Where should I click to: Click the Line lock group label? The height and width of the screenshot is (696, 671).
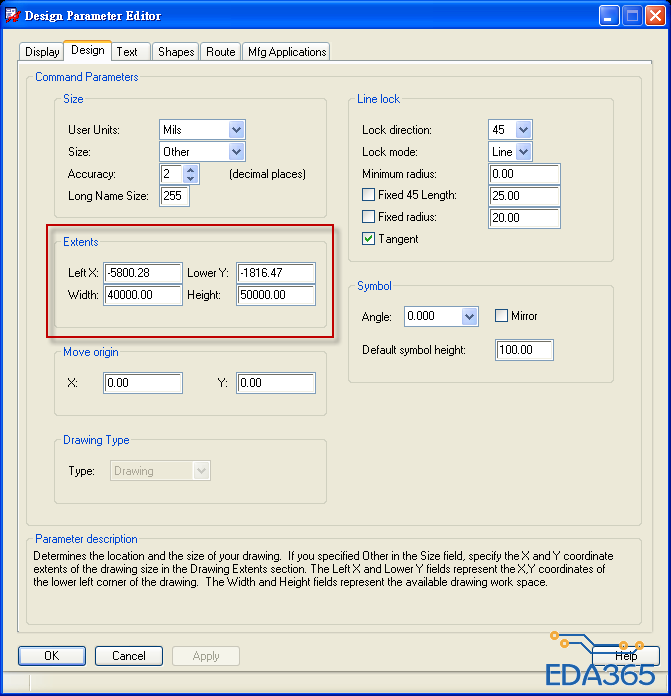[x=378, y=99]
